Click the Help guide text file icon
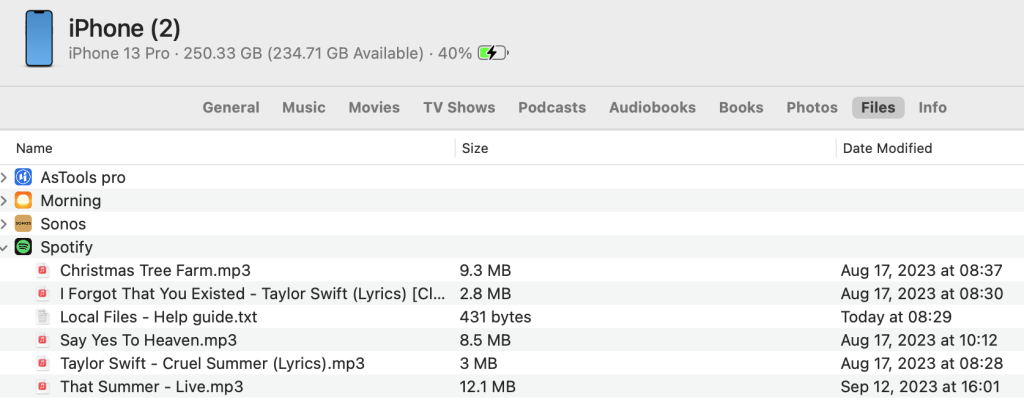The image size is (1024, 416). (42, 317)
